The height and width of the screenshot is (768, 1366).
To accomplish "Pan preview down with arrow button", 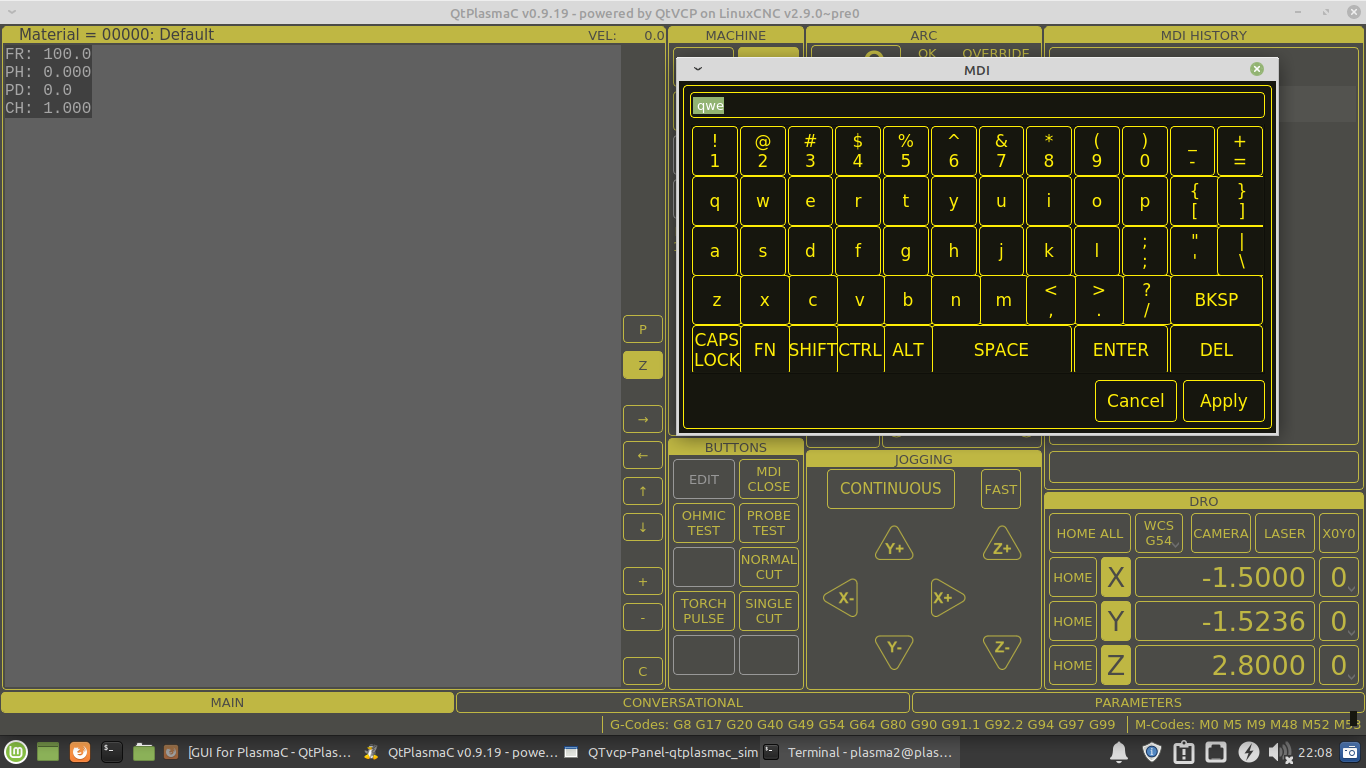I will (x=643, y=527).
